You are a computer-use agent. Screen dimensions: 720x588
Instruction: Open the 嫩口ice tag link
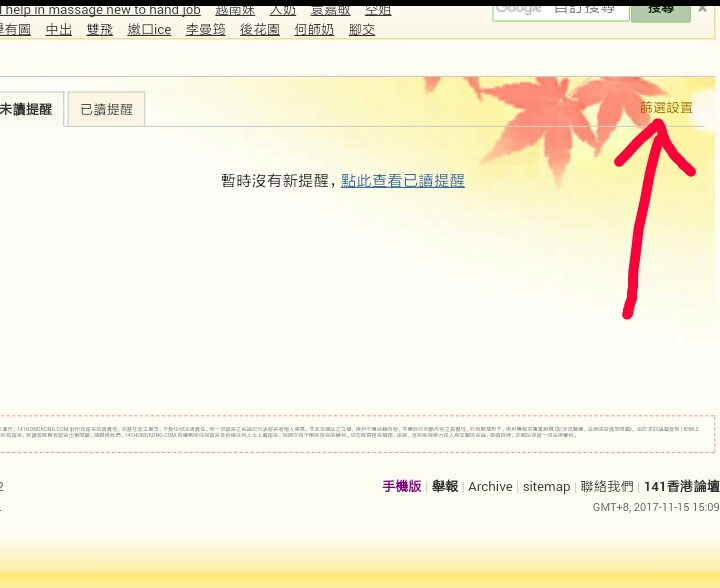[149, 30]
